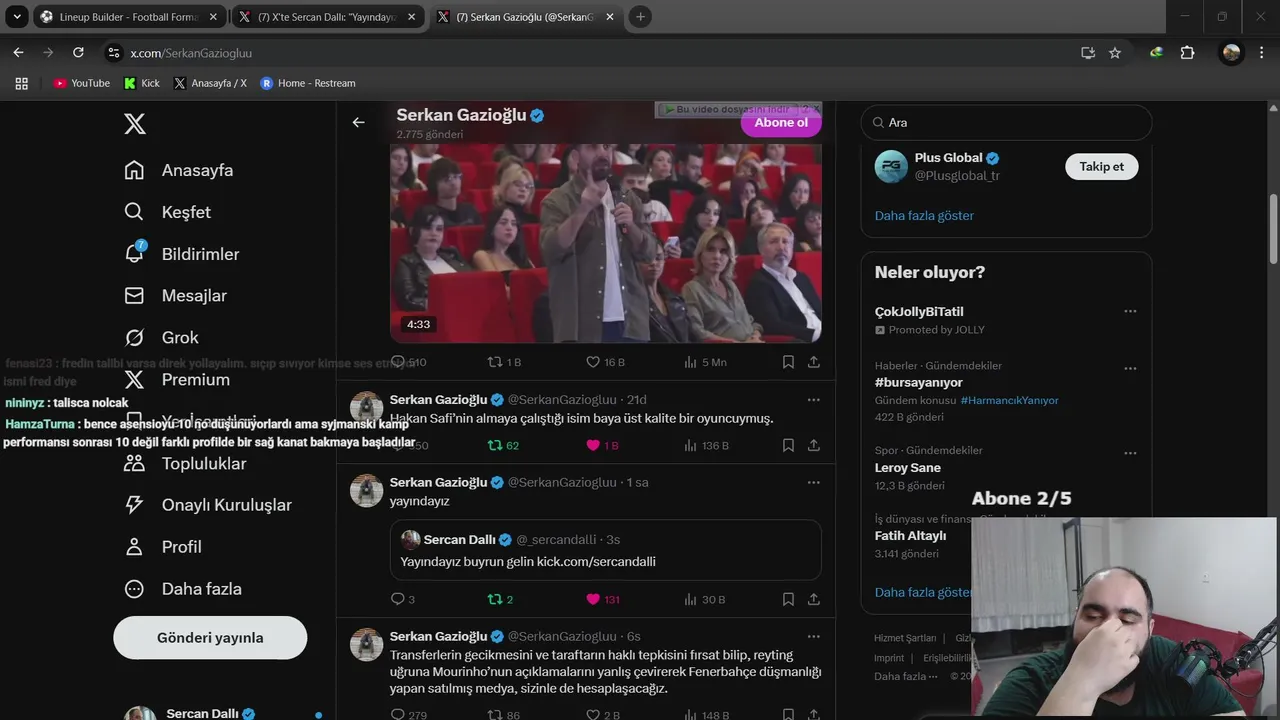Click the address bar URL
This screenshot has width=1280, height=720.
pyautogui.click(x=190, y=53)
